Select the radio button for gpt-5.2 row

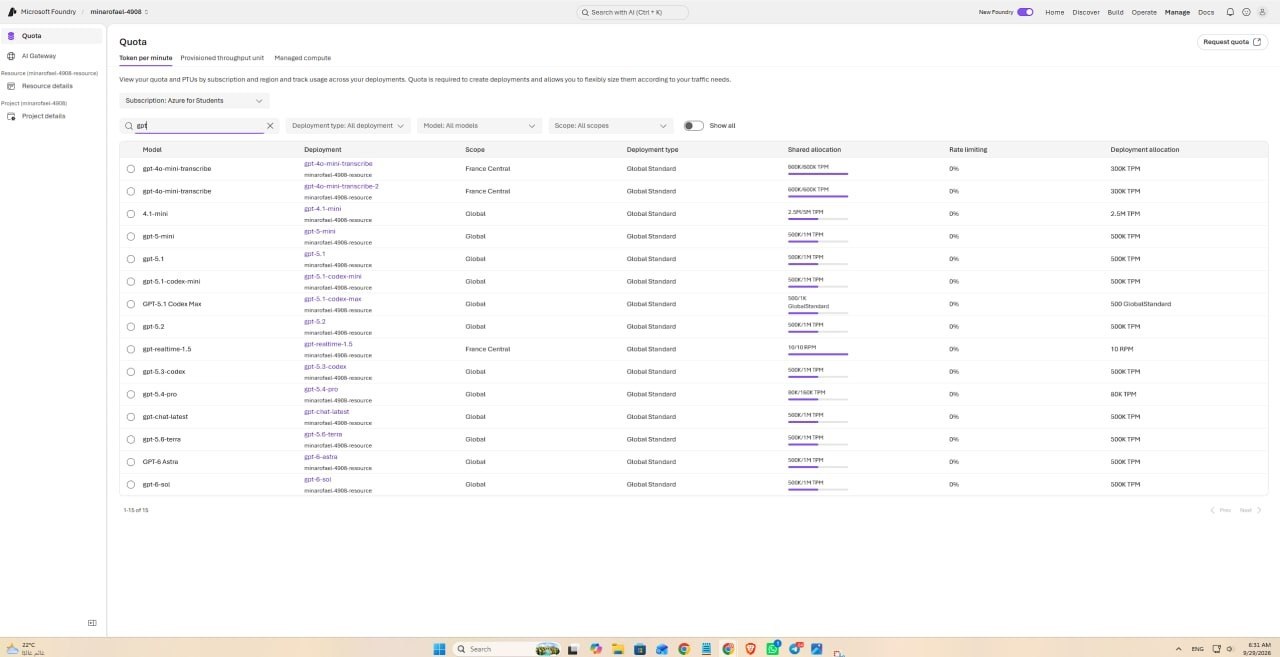point(131,327)
